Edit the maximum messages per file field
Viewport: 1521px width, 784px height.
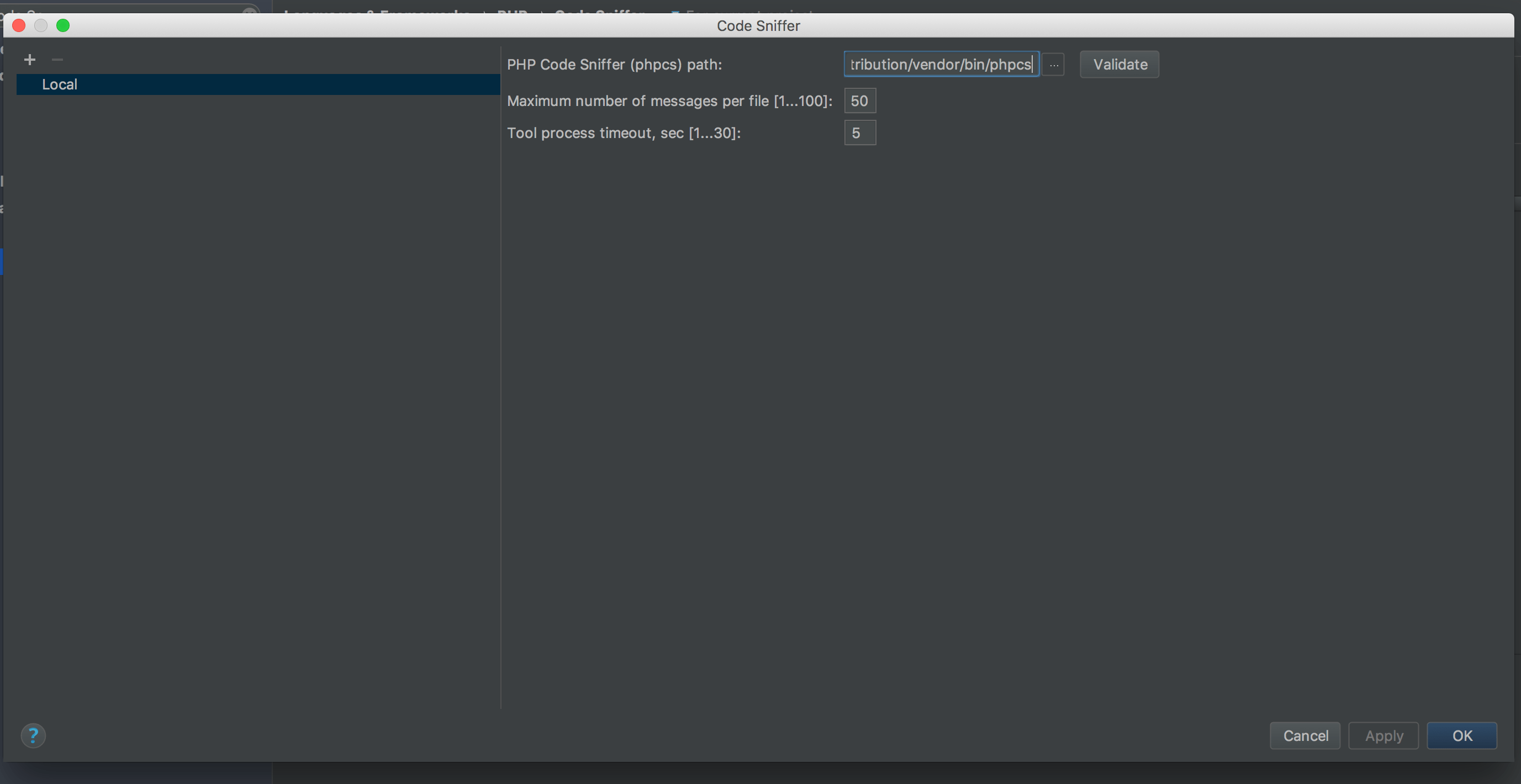click(x=858, y=100)
